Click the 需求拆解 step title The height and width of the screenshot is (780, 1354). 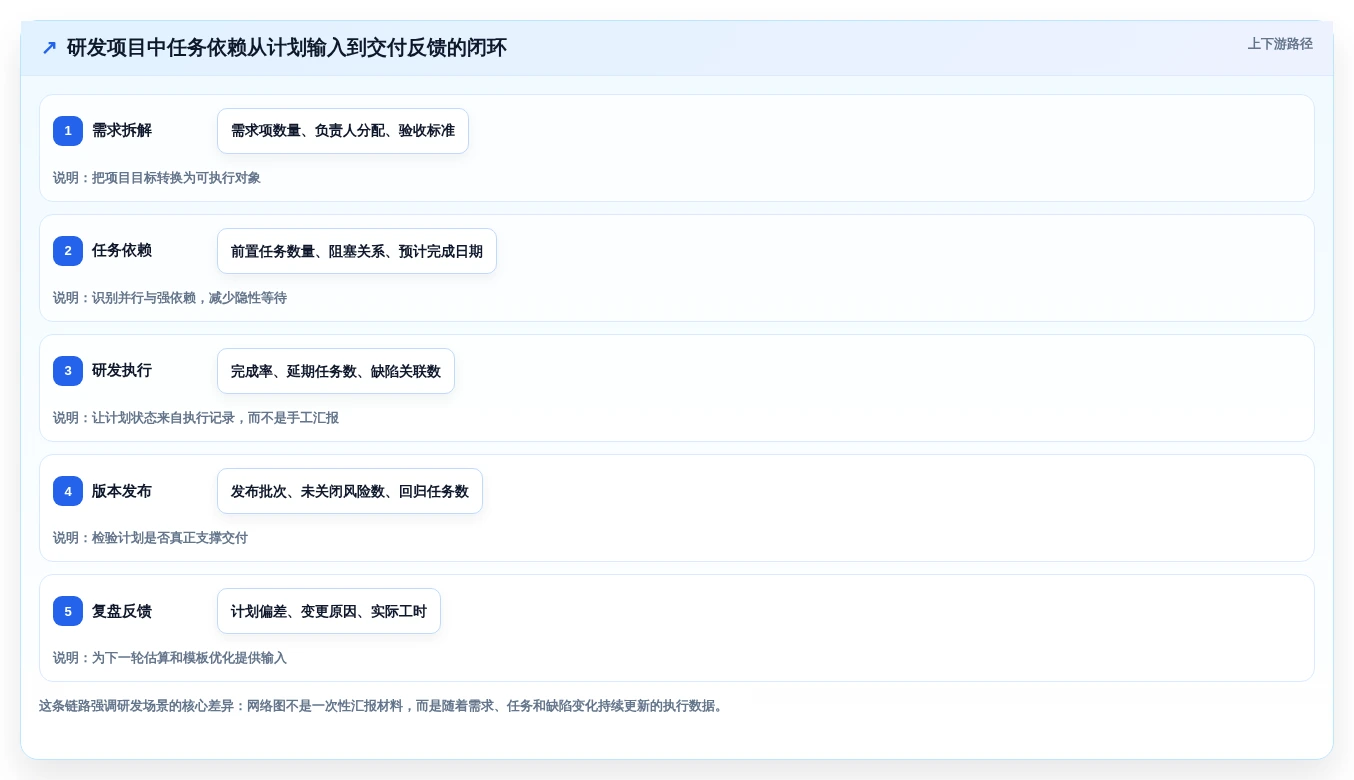point(122,131)
